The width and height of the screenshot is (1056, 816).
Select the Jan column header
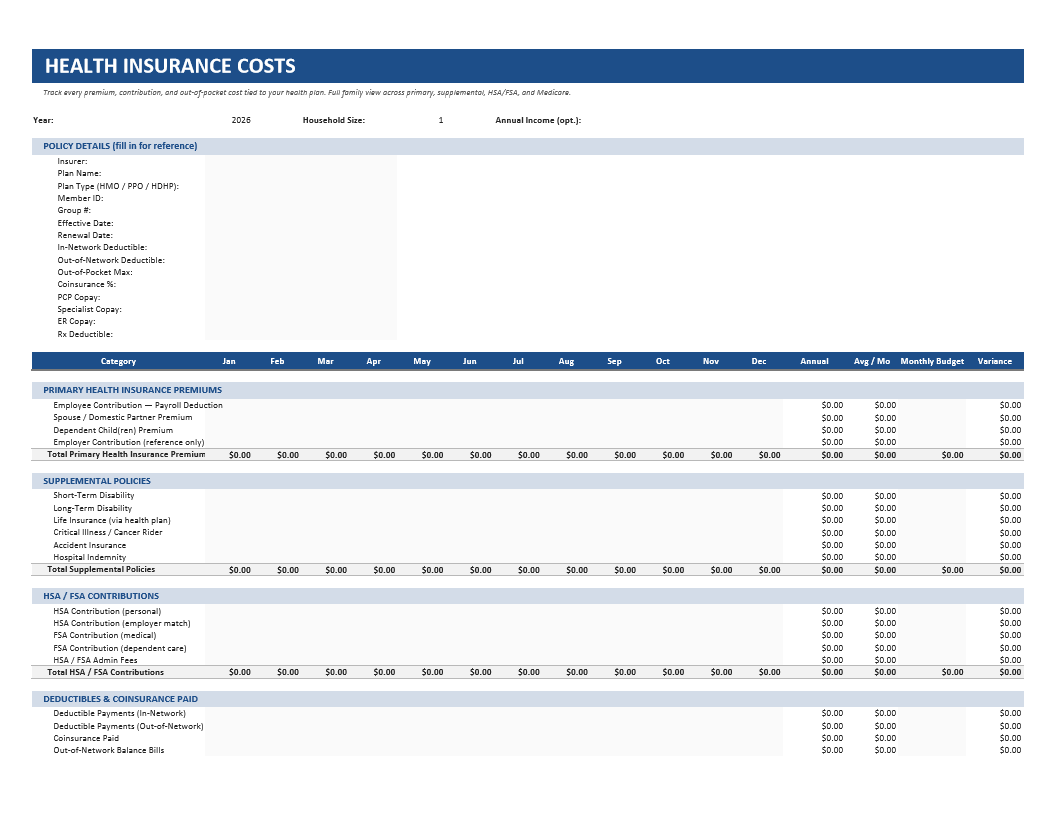[x=229, y=362]
